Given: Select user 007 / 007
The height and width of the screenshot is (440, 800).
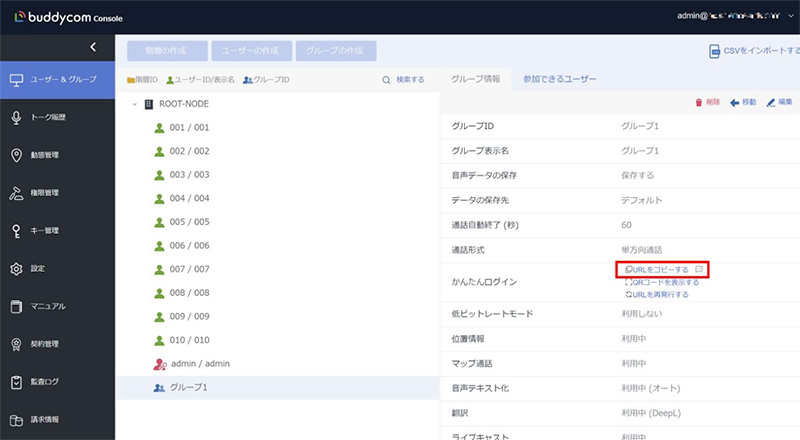Looking at the screenshot, I should 189,269.
